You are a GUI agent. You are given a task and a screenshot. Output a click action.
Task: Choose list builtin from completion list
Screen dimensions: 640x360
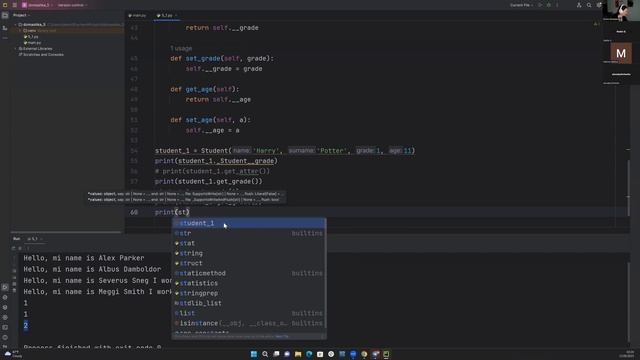tap(249, 313)
